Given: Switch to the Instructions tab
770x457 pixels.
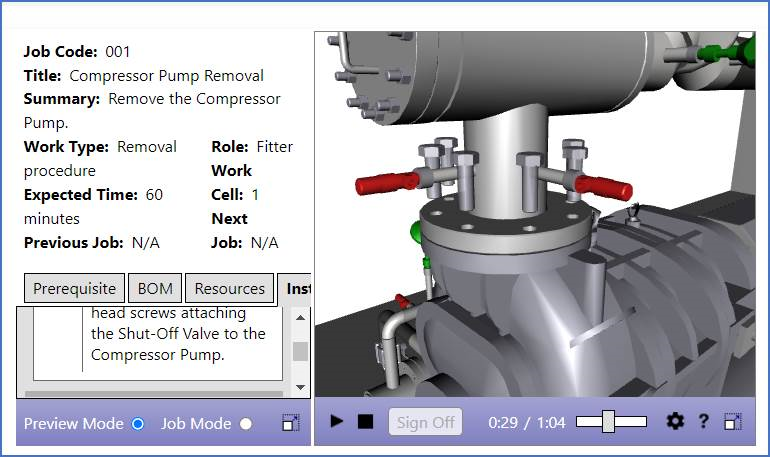Looking at the screenshot, I should pyautogui.click(x=295, y=288).
